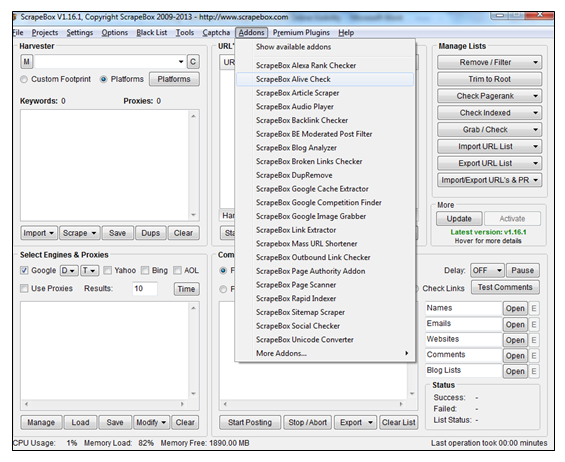Viewport: 565px width, 462px height.
Task: Launch ScrapeBox DupRemove
Action: click(324, 175)
